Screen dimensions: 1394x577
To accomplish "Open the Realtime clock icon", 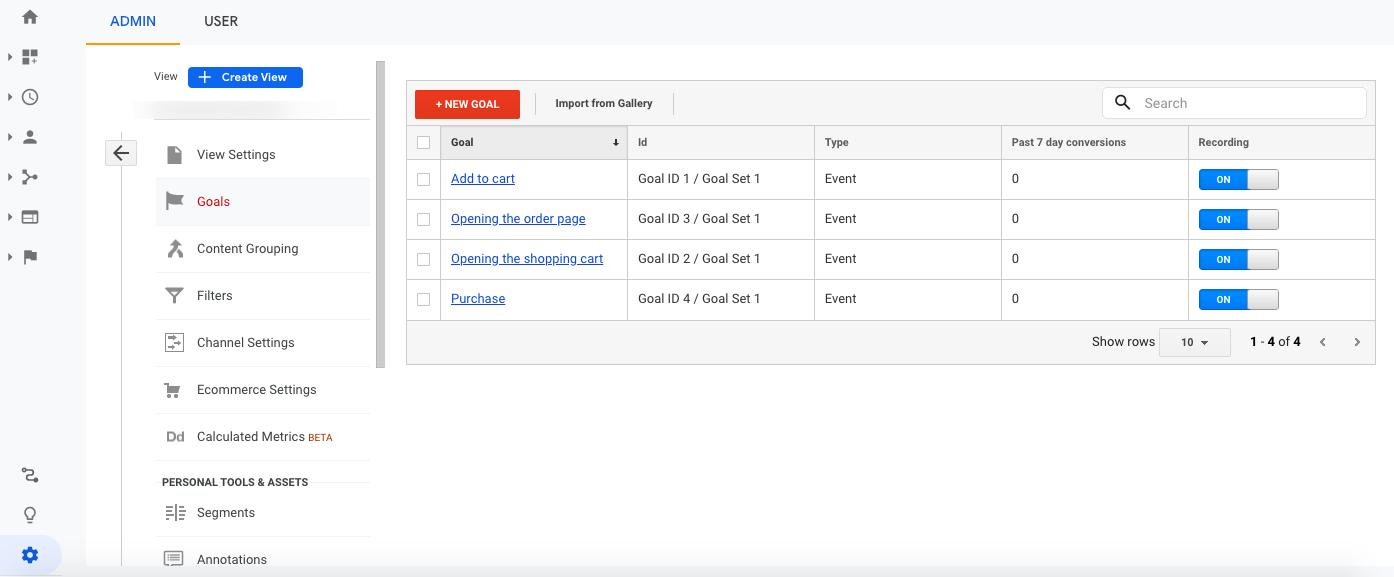I will pos(30,97).
